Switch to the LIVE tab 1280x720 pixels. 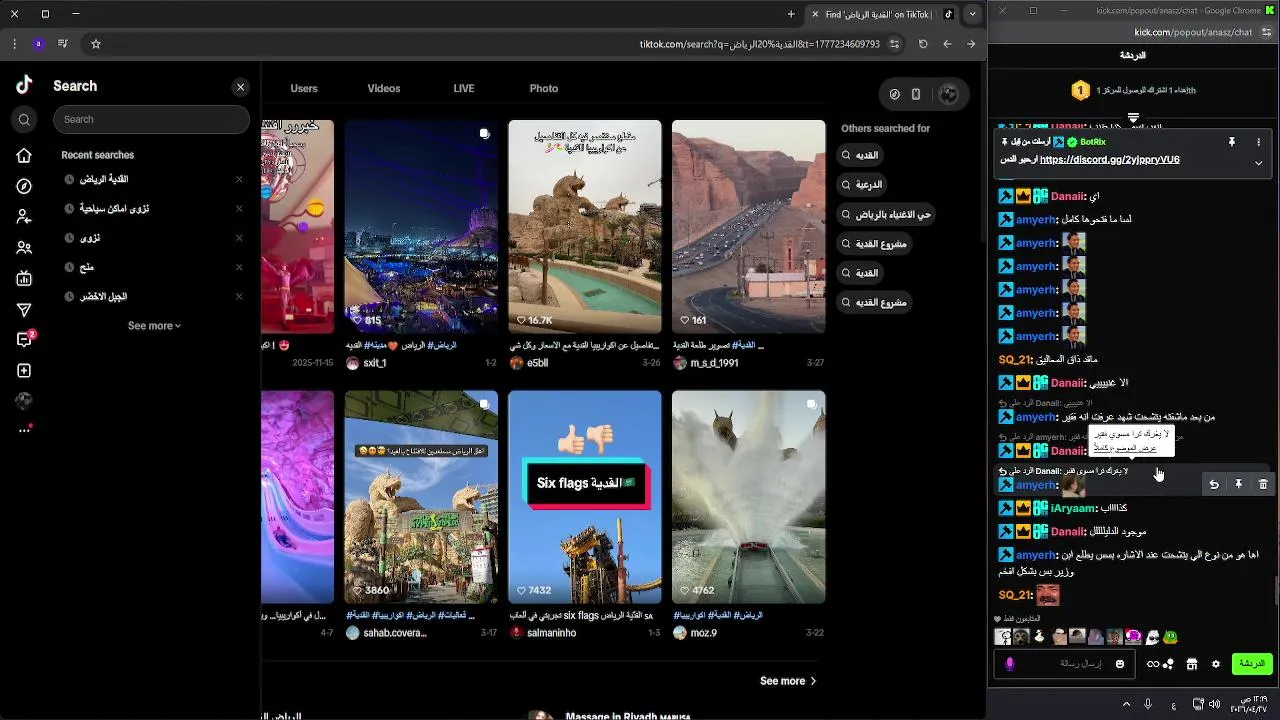click(x=463, y=89)
